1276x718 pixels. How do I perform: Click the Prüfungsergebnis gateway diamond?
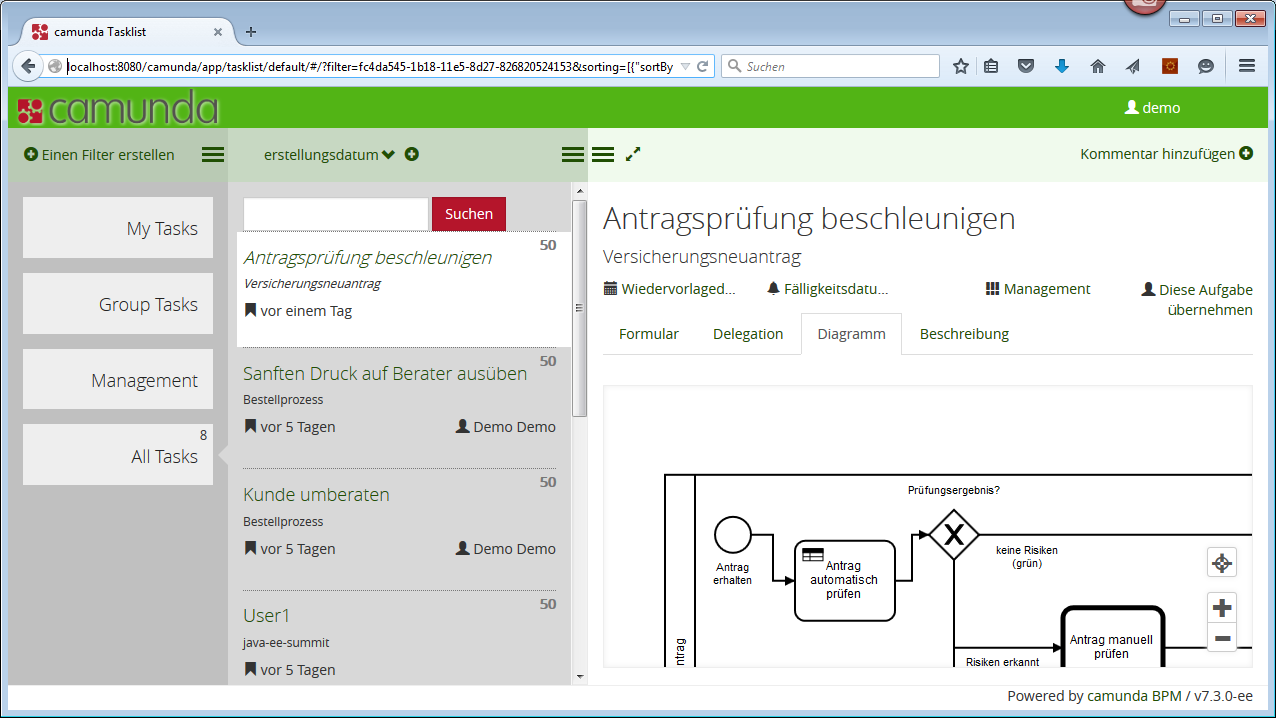coord(954,535)
